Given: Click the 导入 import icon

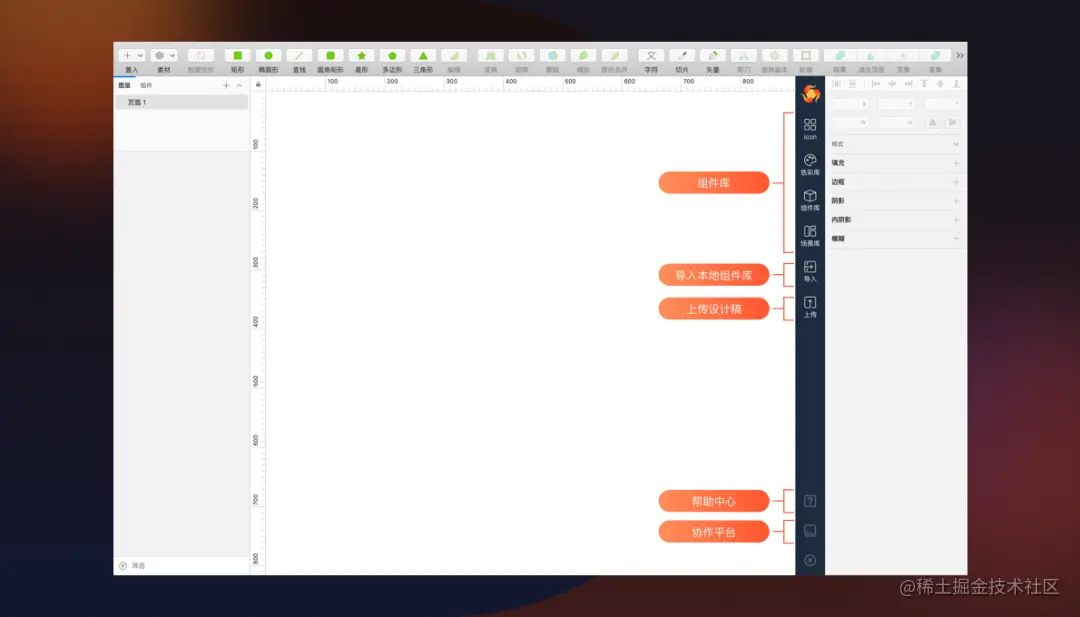Looking at the screenshot, I should point(810,271).
